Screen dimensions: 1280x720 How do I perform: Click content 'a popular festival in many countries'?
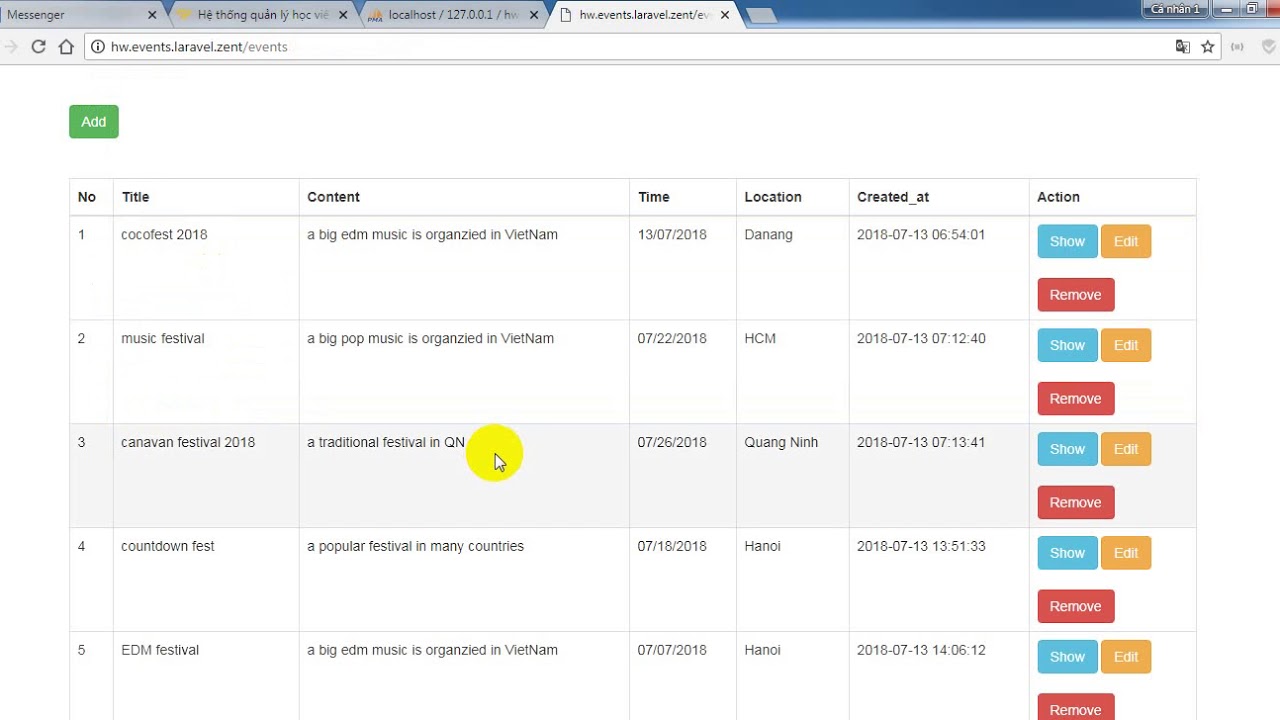[415, 547]
